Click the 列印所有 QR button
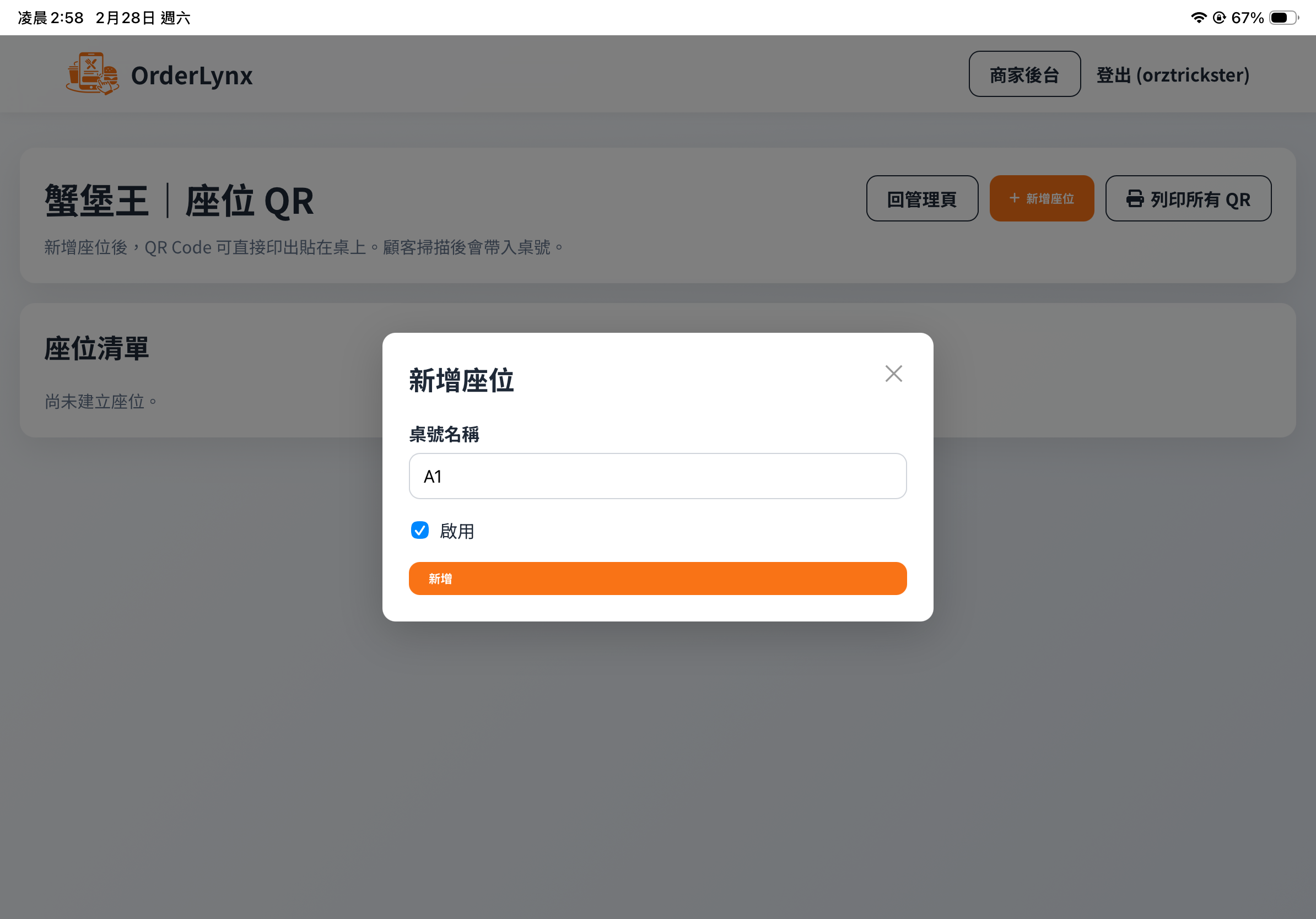 tap(1188, 199)
